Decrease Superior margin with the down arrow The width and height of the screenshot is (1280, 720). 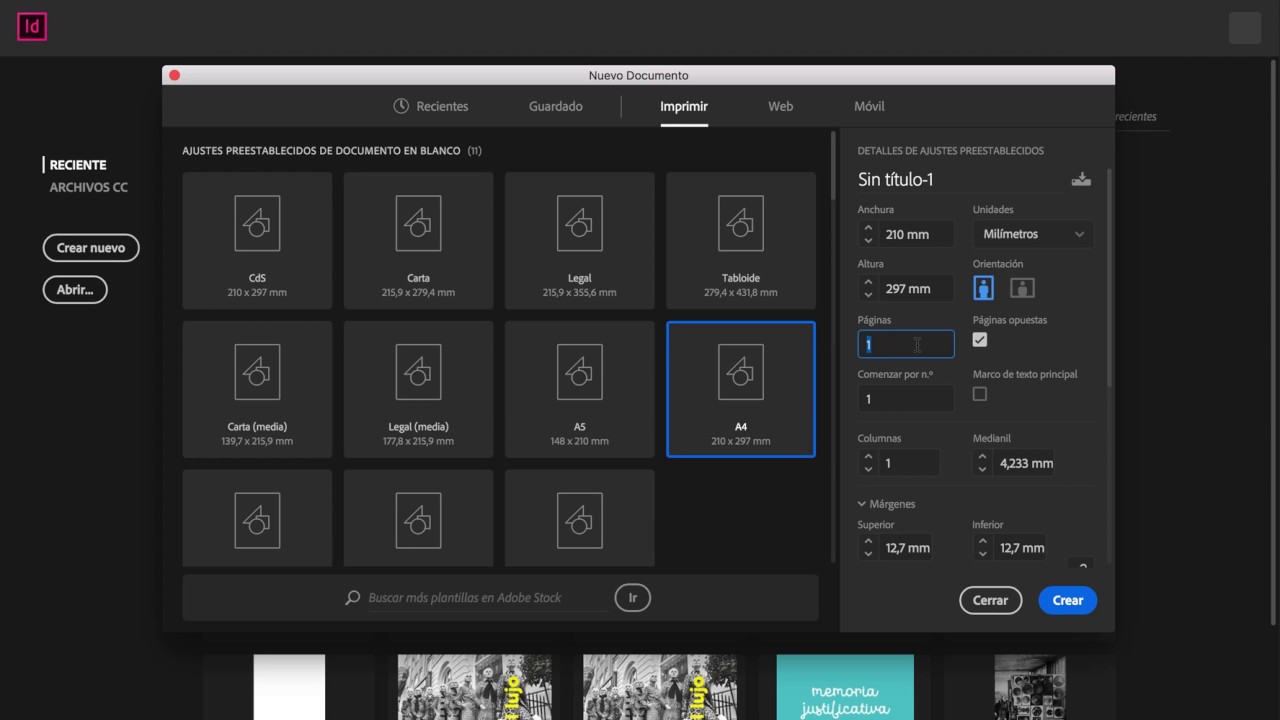[868, 554]
